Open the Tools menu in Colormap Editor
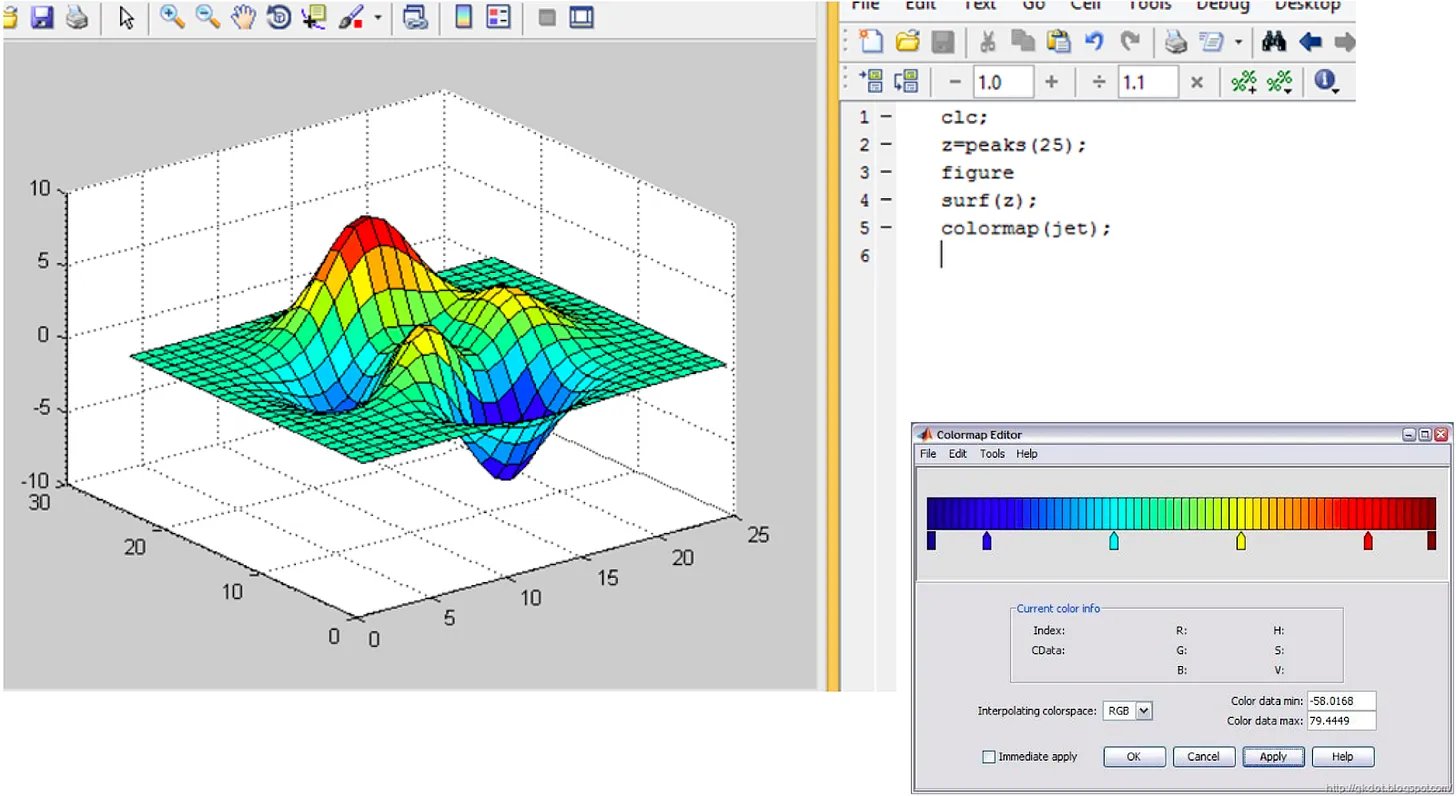The height and width of the screenshot is (796, 1456). (992, 454)
